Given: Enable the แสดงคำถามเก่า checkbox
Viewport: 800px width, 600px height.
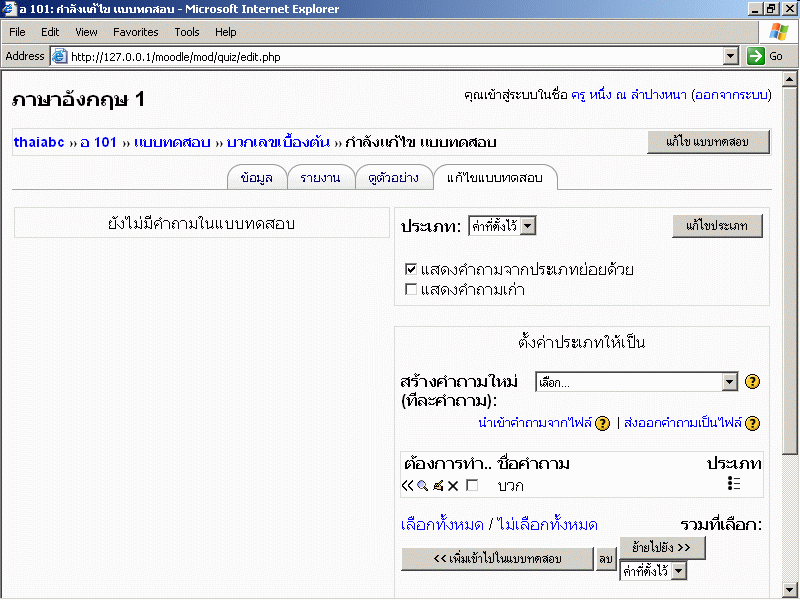Looking at the screenshot, I should [411, 289].
